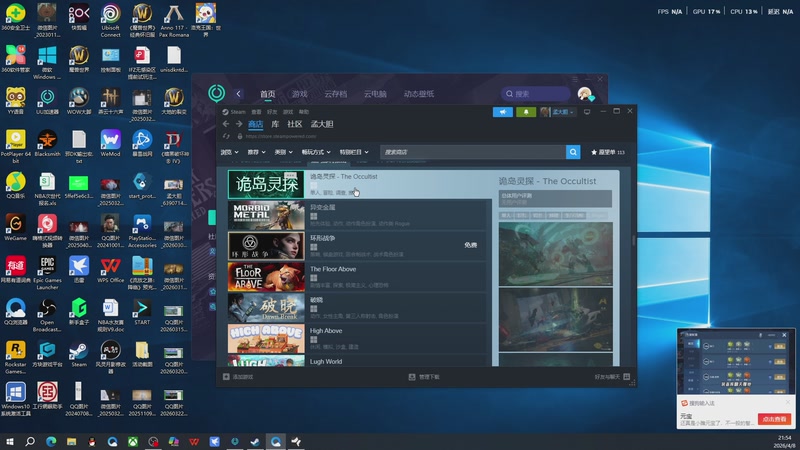
Task: Click 管理下载 in Steam's bottom bar
Action: pyautogui.click(x=424, y=377)
